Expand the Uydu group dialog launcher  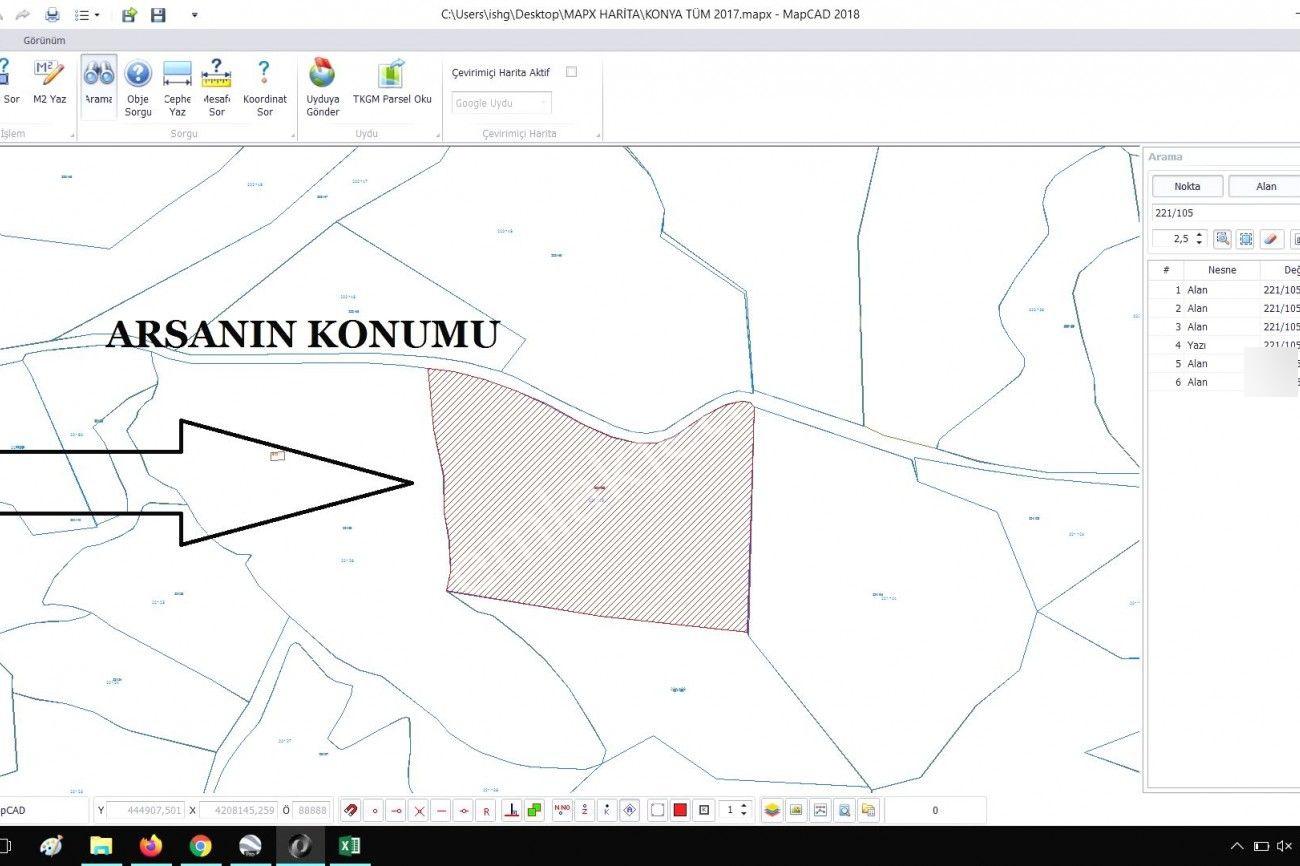click(x=437, y=135)
